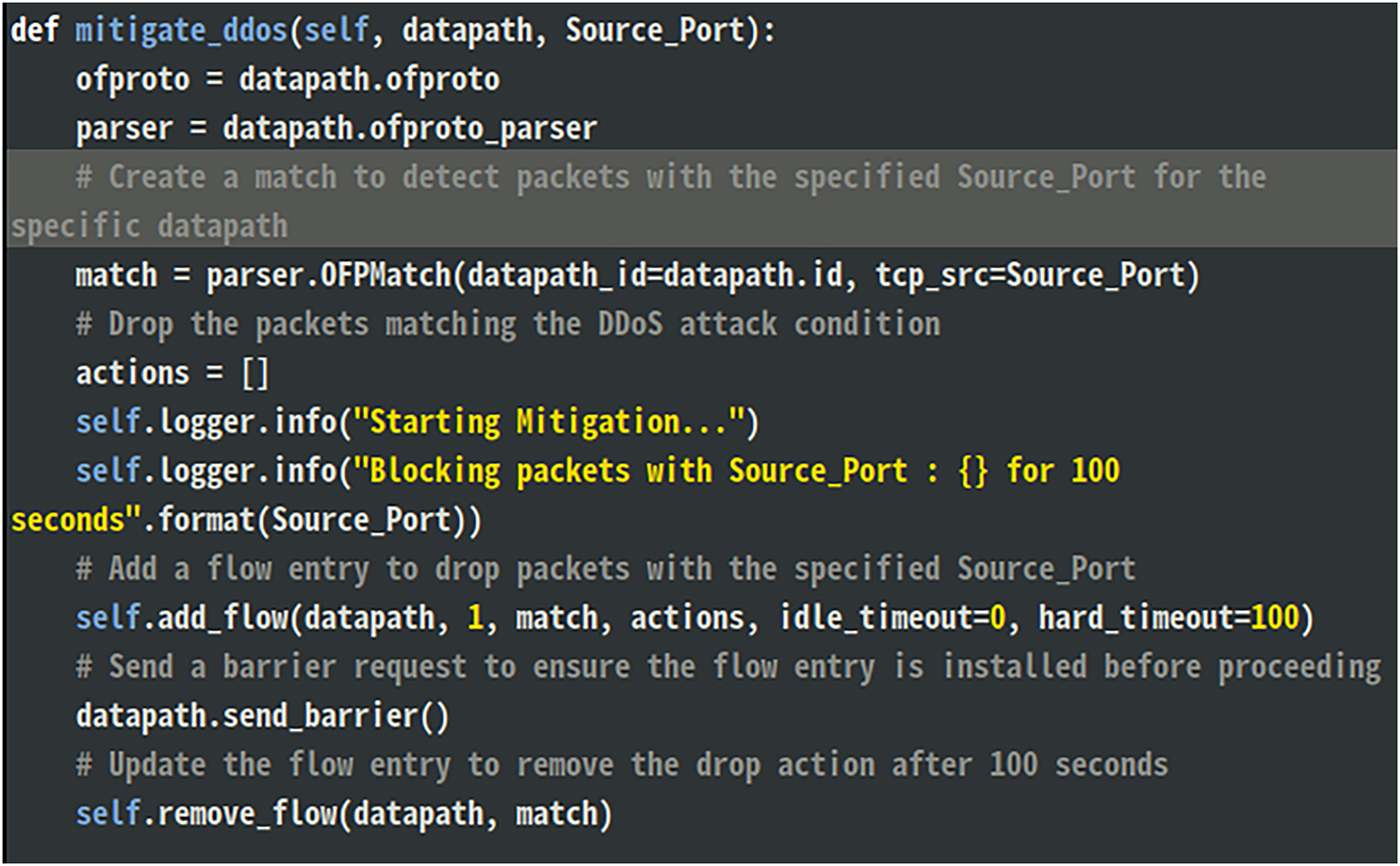Click the mitigate_ddos function name
1400x866 pixels.
[x=180, y=31]
